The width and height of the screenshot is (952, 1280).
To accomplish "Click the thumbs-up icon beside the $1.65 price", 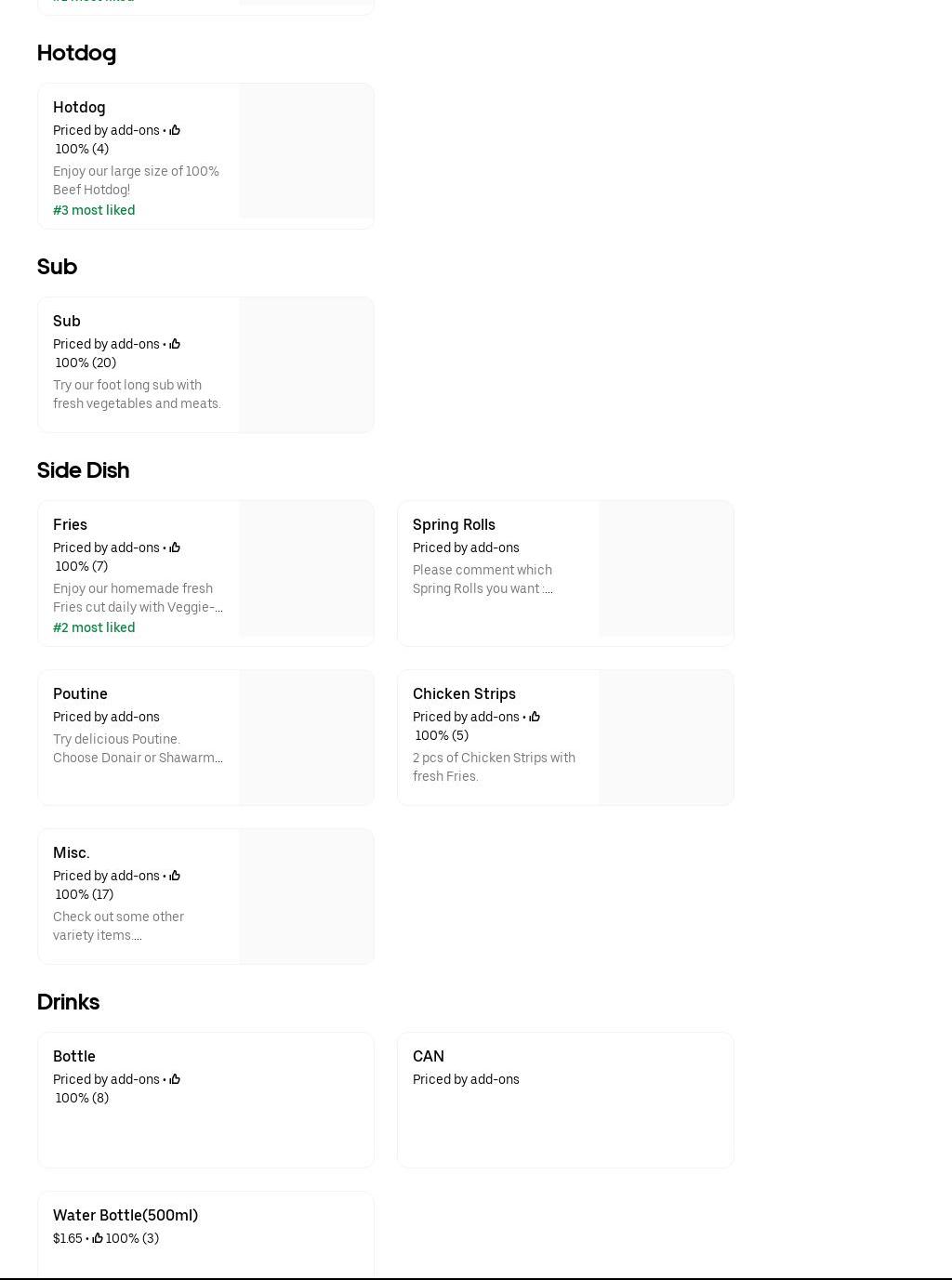I will 98,1238.
